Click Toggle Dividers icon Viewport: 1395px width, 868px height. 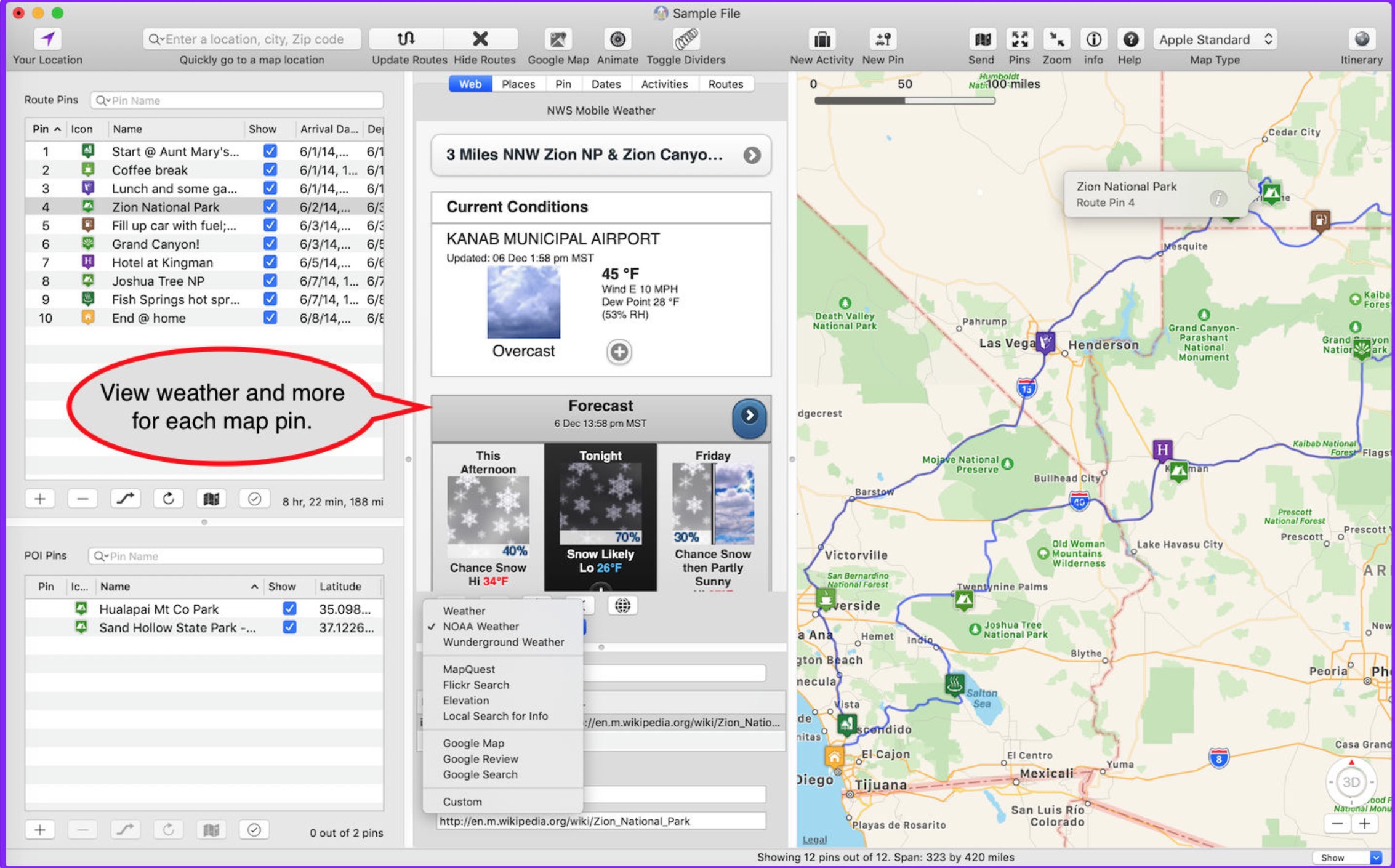tap(686, 39)
